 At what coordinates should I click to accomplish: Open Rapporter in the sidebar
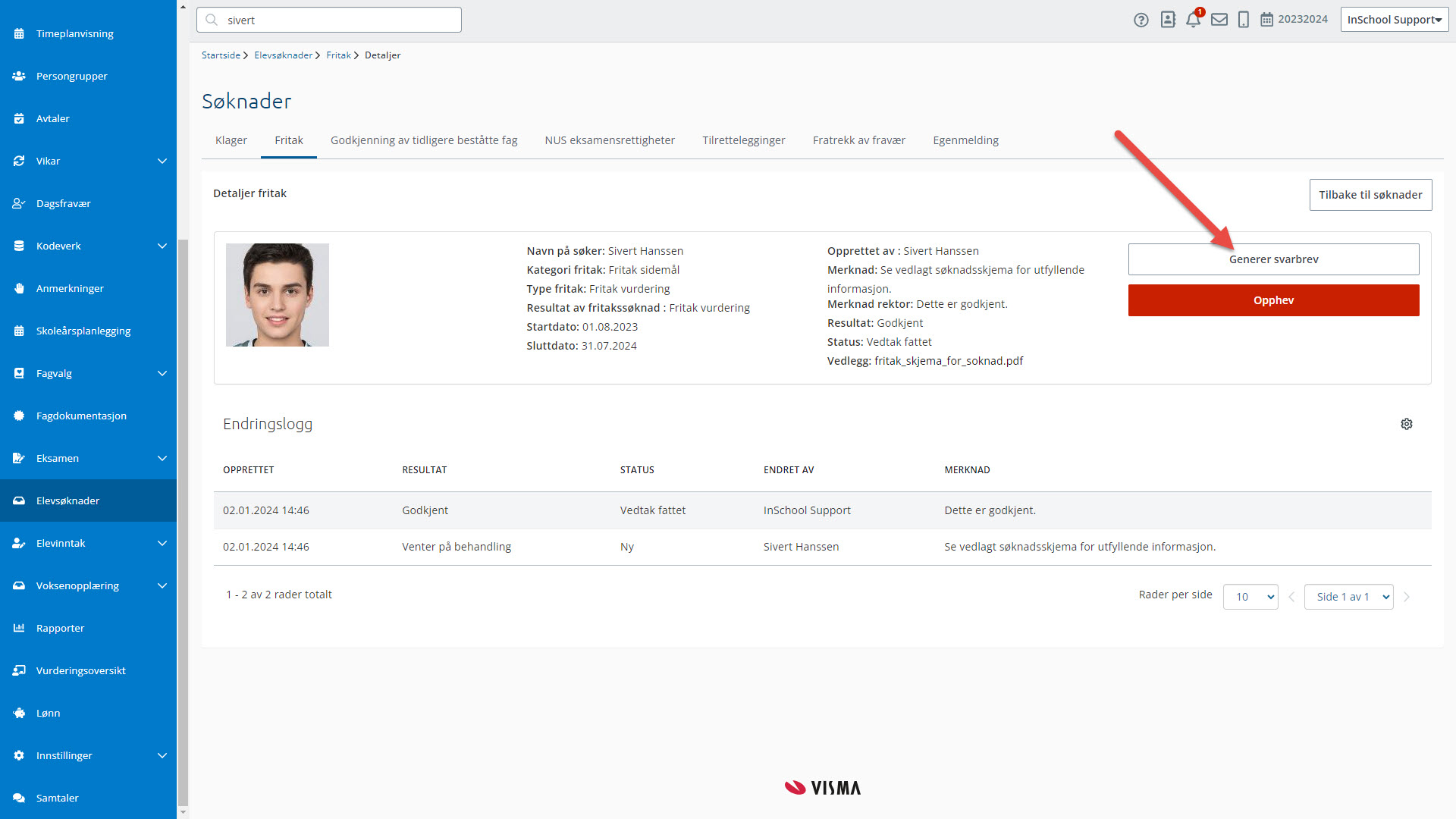60,628
